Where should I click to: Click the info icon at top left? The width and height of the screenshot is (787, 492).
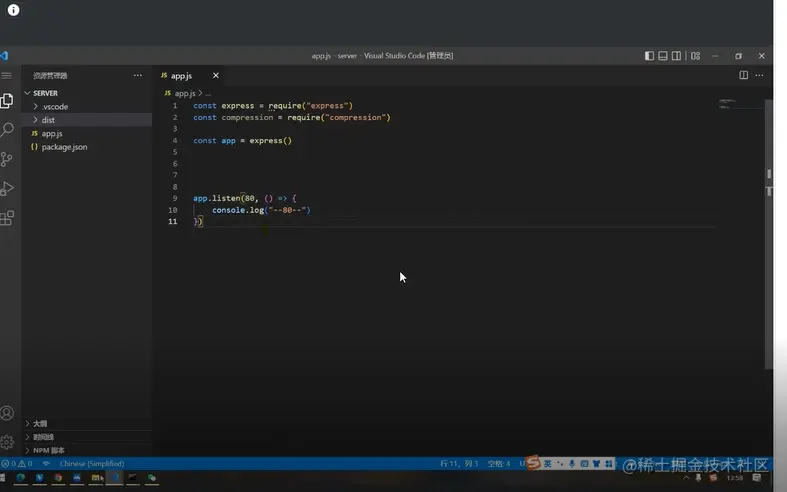(x=14, y=10)
